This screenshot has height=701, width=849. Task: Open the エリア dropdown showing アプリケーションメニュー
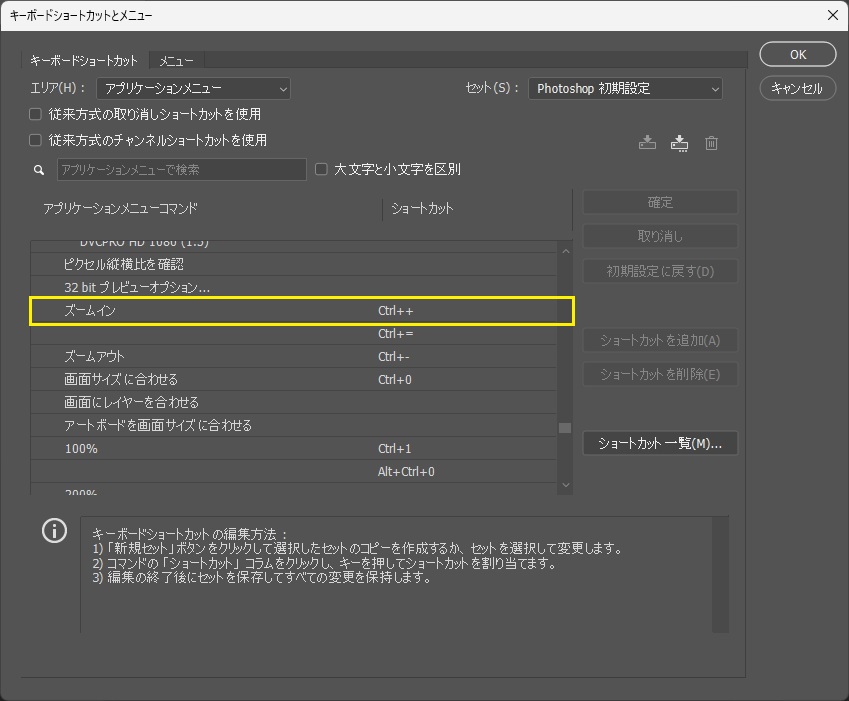coord(194,88)
